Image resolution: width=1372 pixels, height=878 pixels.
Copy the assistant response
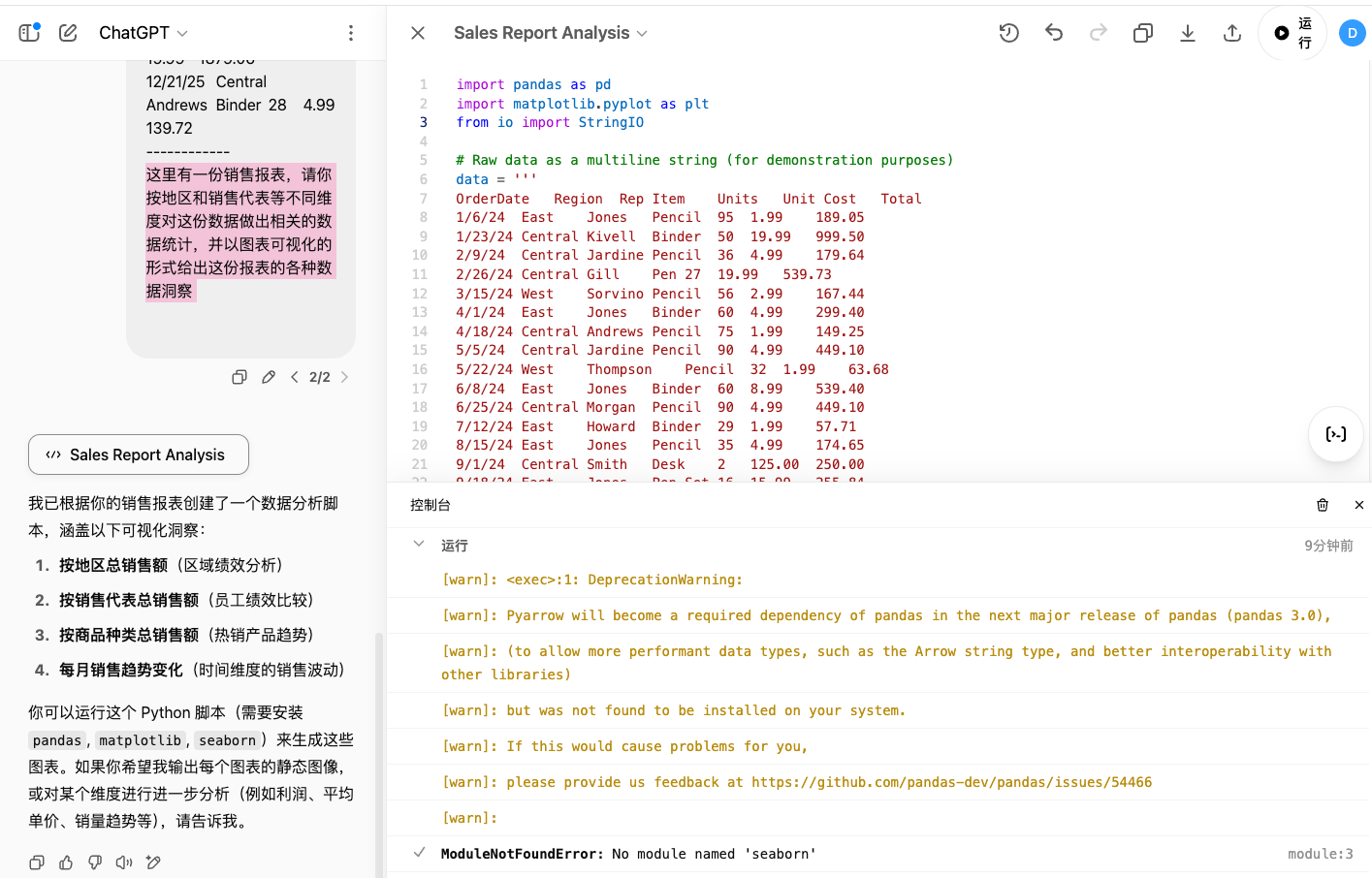37,862
